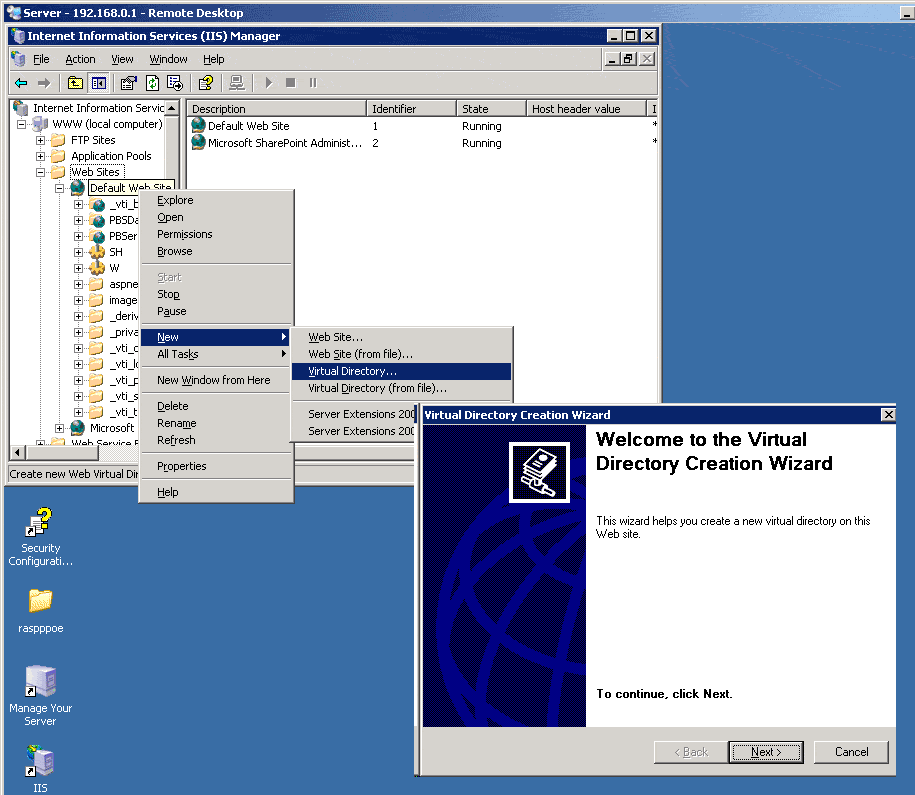Image resolution: width=915 pixels, height=795 pixels.
Task: Click Cancel in the wizard
Action: (x=851, y=752)
